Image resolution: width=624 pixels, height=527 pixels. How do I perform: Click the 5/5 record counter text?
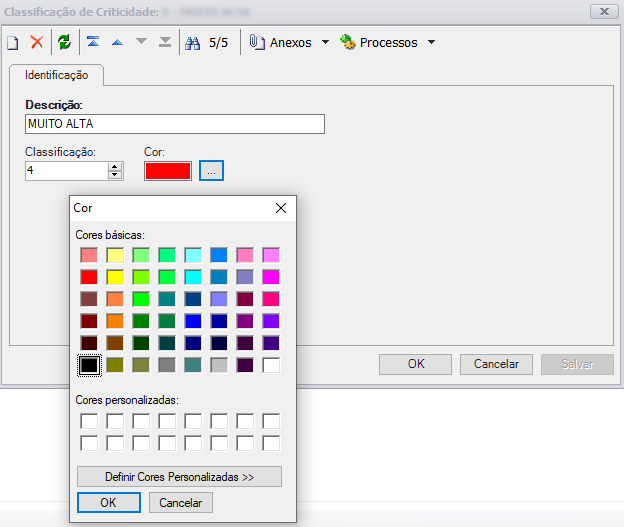[x=218, y=43]
